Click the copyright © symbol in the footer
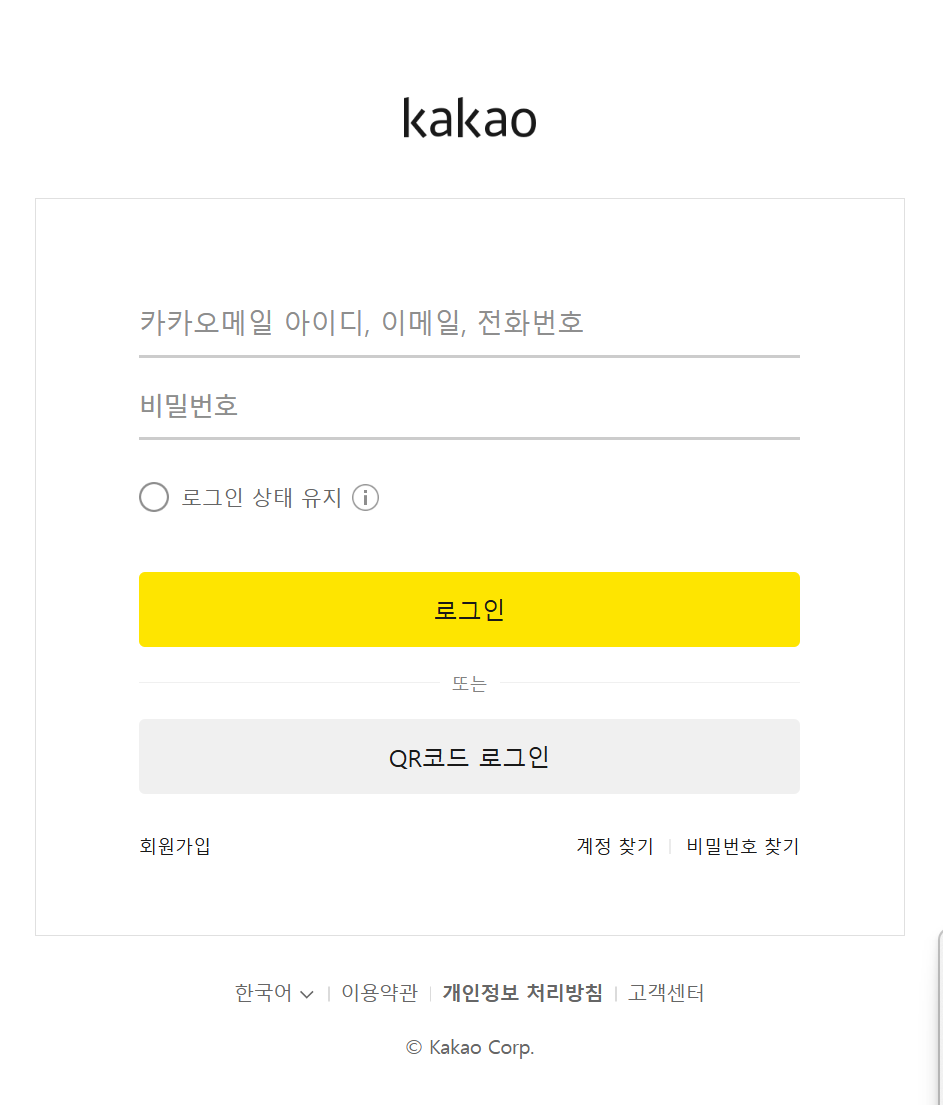943x1105 pixels. 414,1047
